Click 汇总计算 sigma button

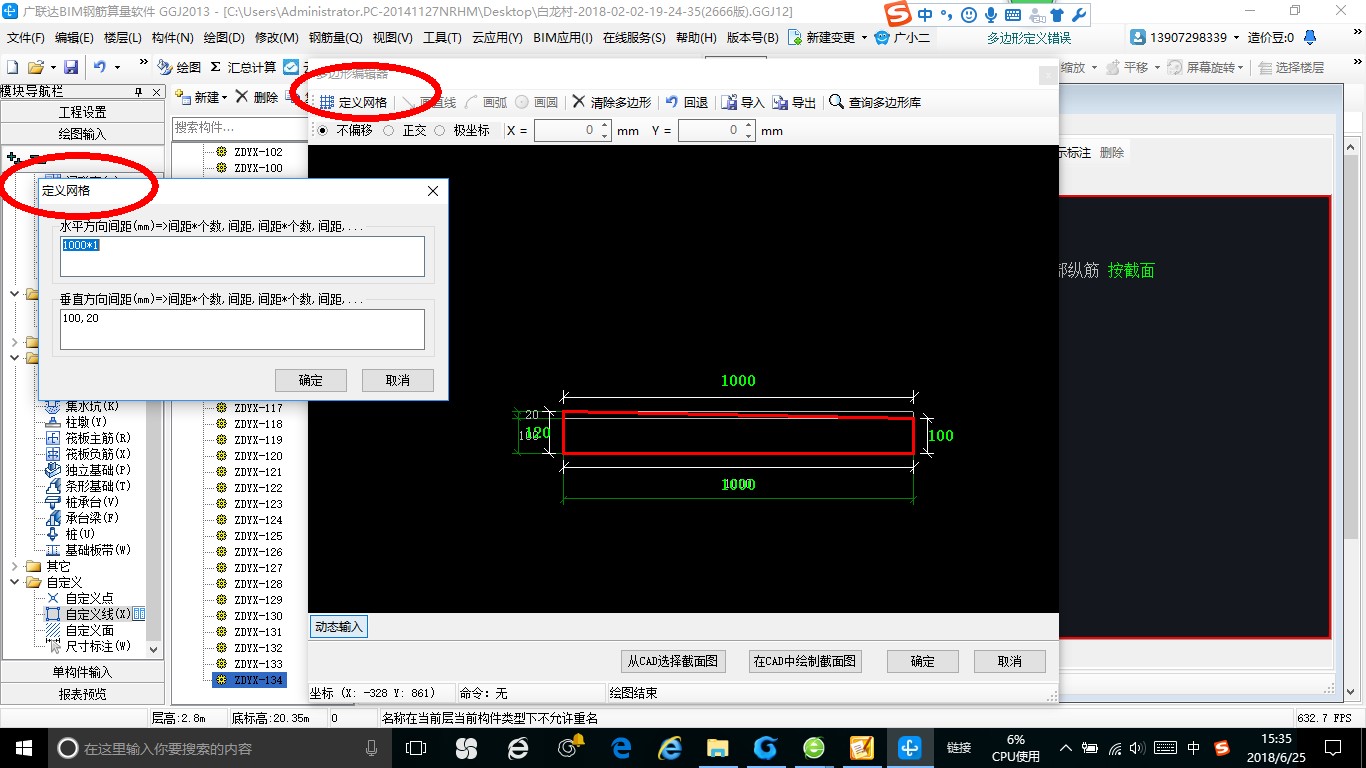point(243,67)
